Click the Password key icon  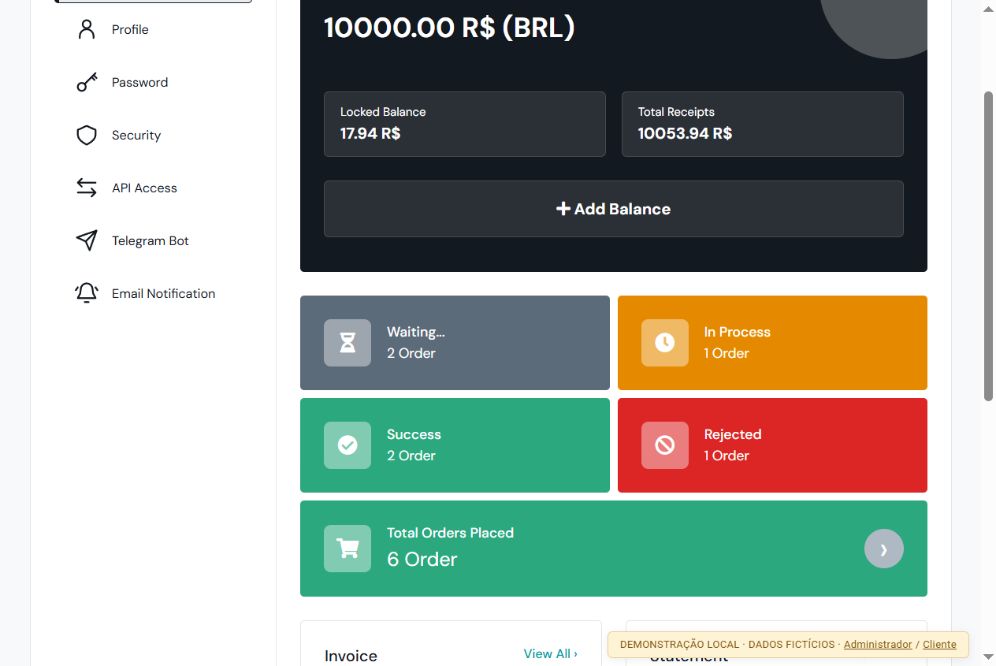pos(86,82)
